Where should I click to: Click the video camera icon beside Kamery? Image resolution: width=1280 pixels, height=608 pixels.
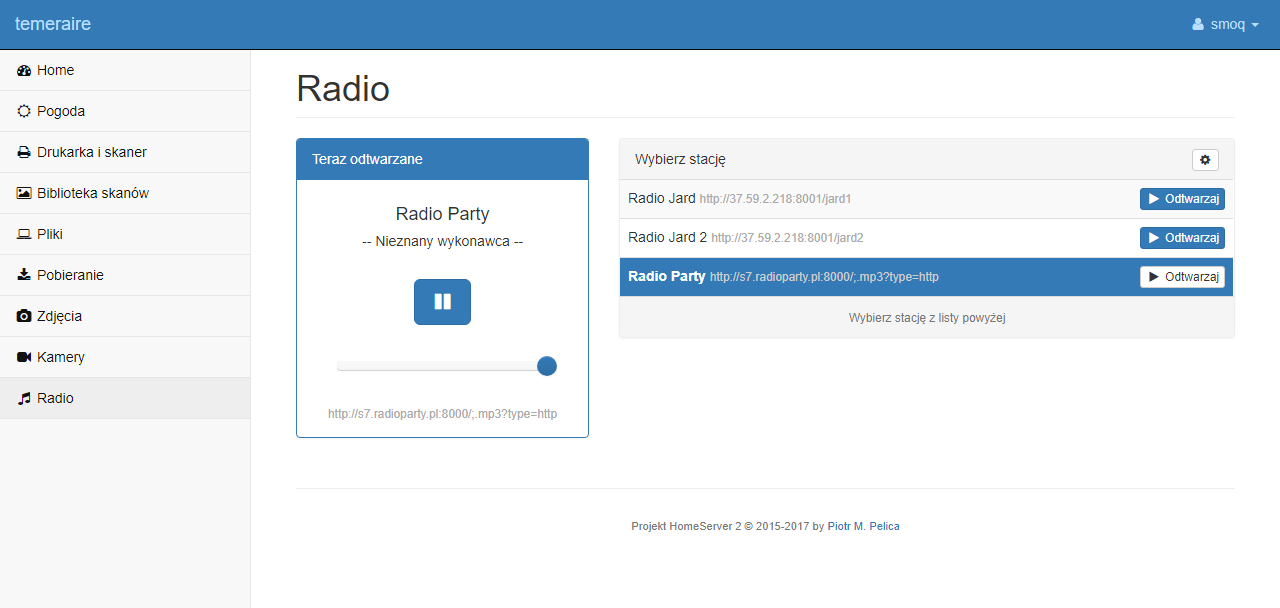(x=24, y=358)
